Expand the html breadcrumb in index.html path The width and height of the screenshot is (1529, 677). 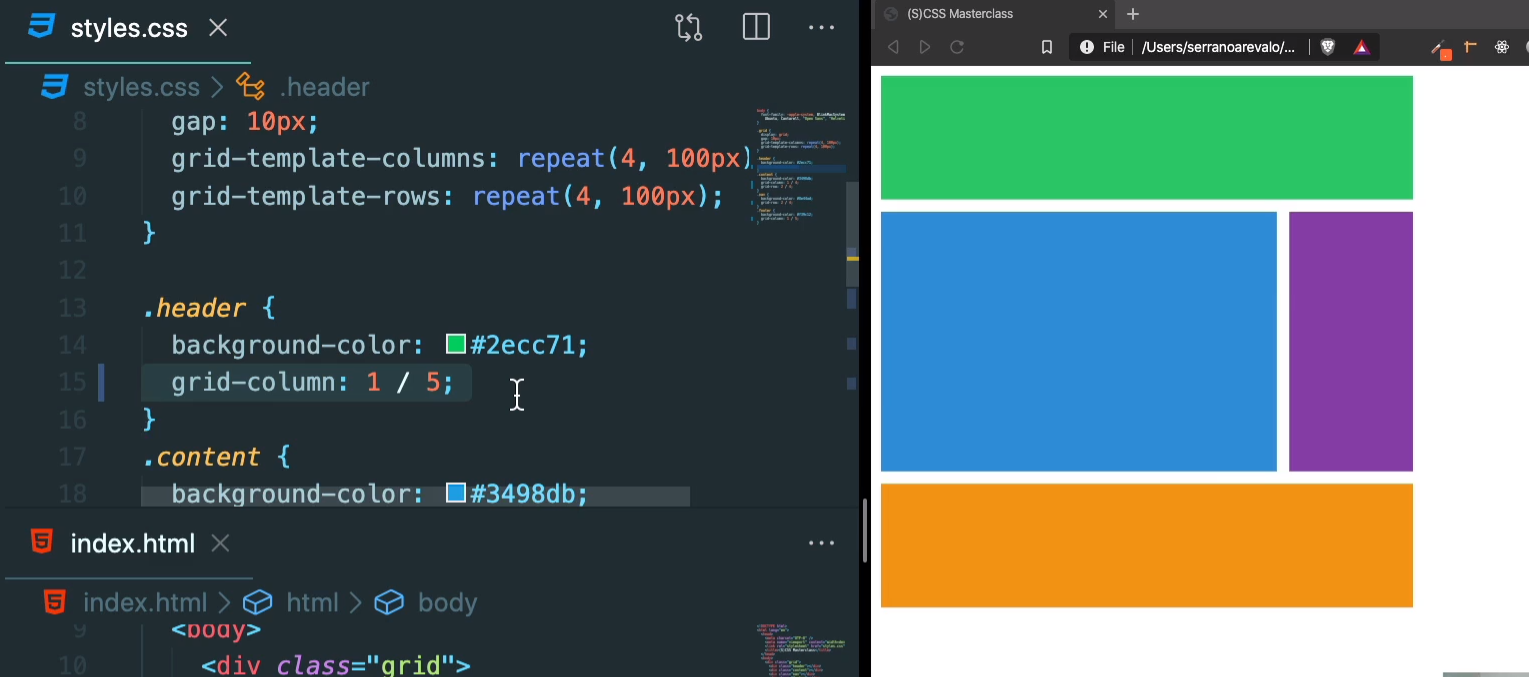pyautogui.click(x=312, y=602)
